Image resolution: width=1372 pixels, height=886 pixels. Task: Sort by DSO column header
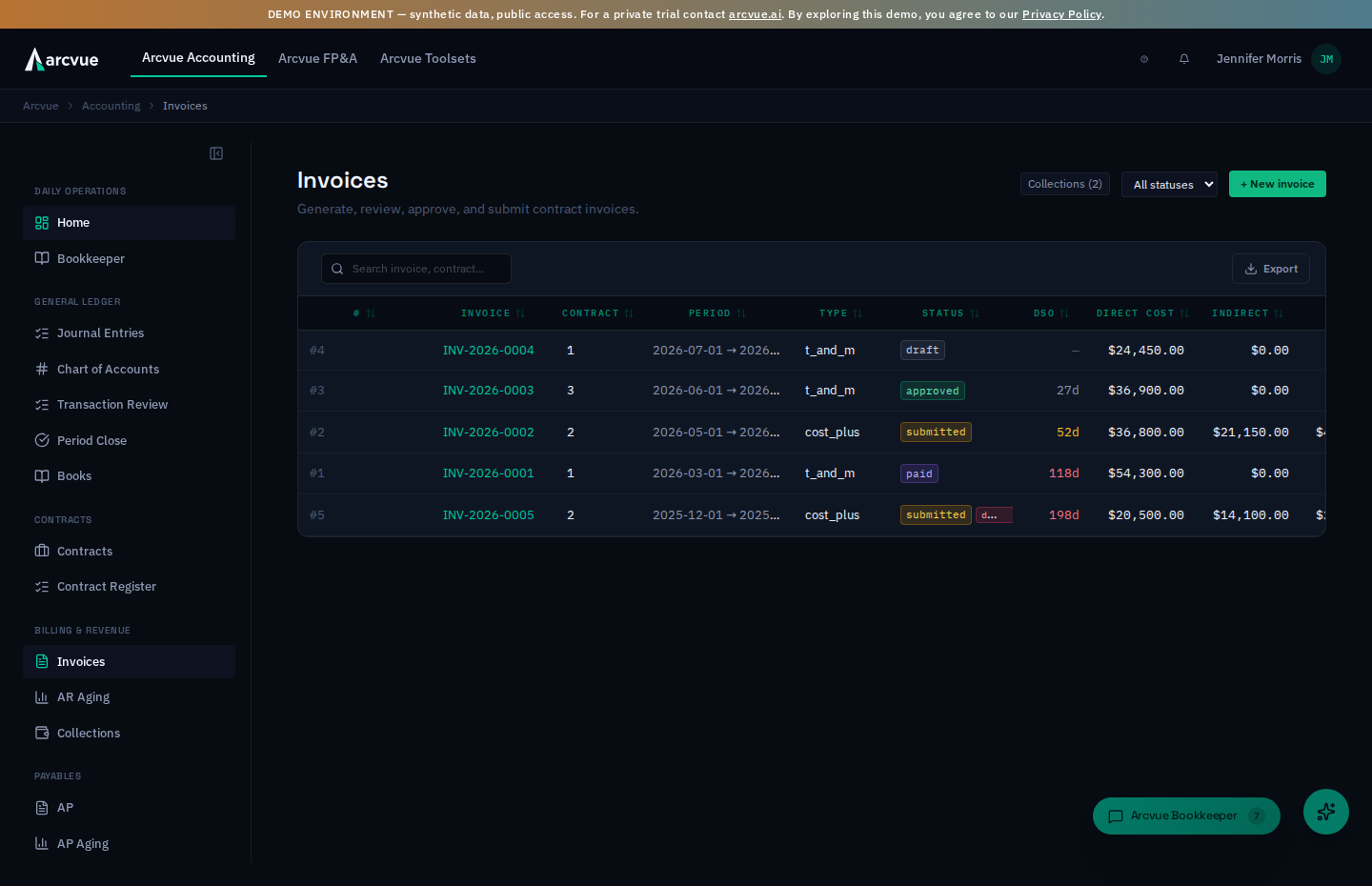click(1051, 313)
